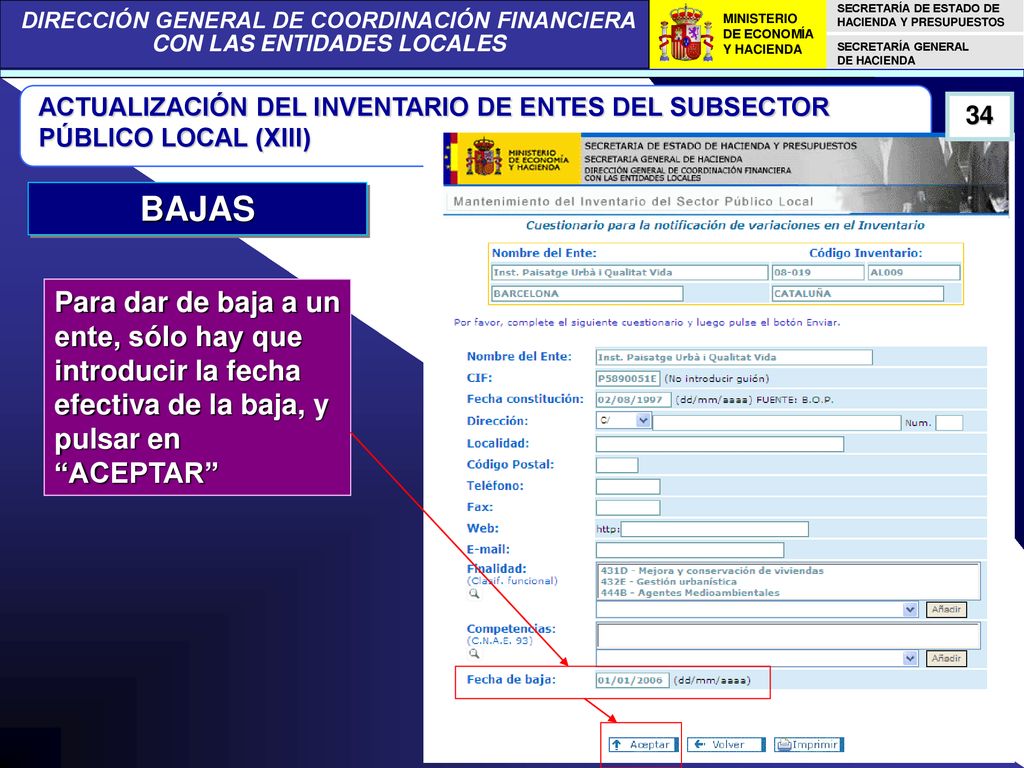This screenshot has width=1024, height=768.
Task: Select '444B - Agentes Medioambientales' entry
Action: pyautogui.click(x=690, y=593)
